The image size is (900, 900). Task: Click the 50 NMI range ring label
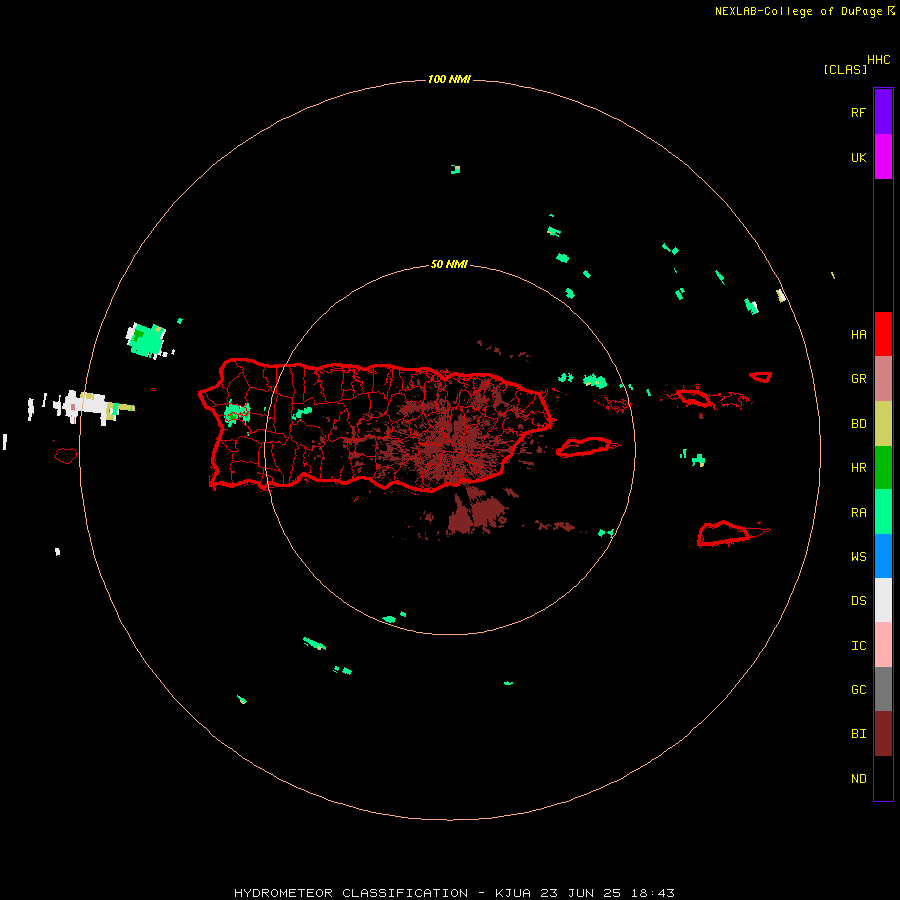point(449,264)
